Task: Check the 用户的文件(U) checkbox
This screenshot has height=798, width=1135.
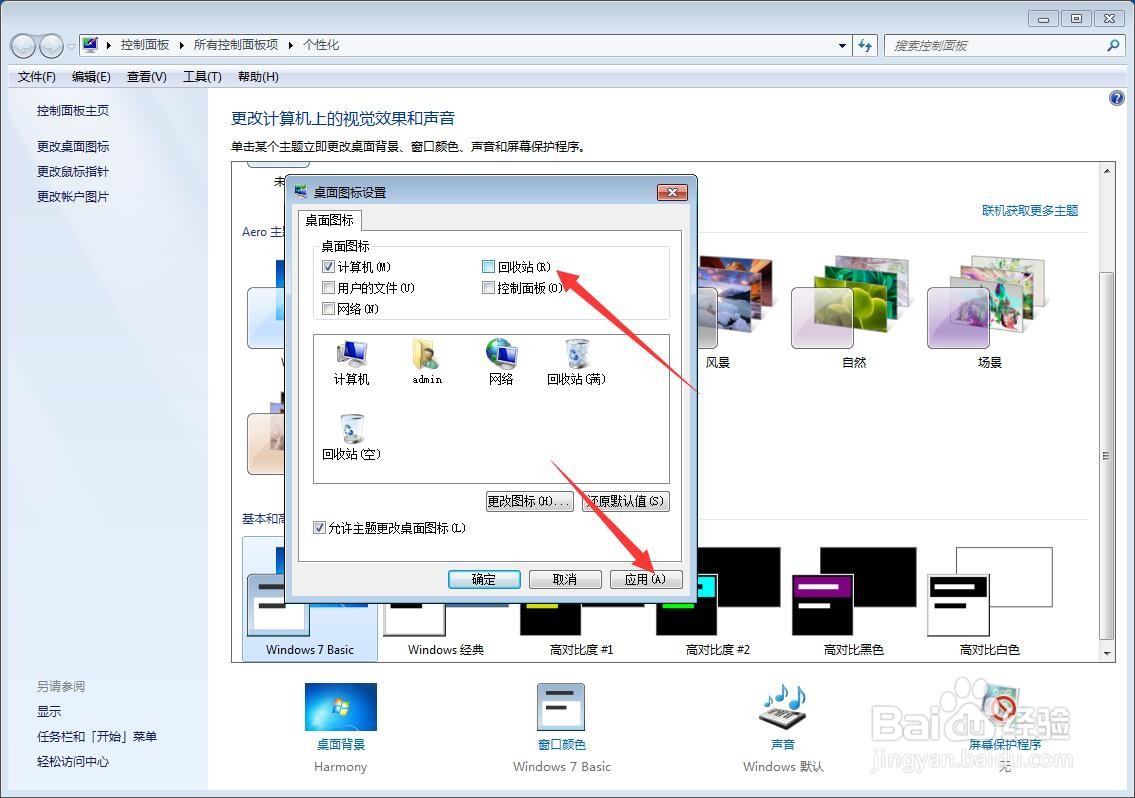Action: (x=328, y=287)
